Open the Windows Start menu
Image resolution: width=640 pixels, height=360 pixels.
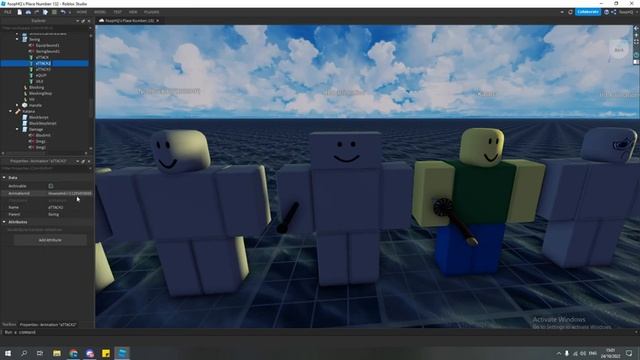(8, 353)
